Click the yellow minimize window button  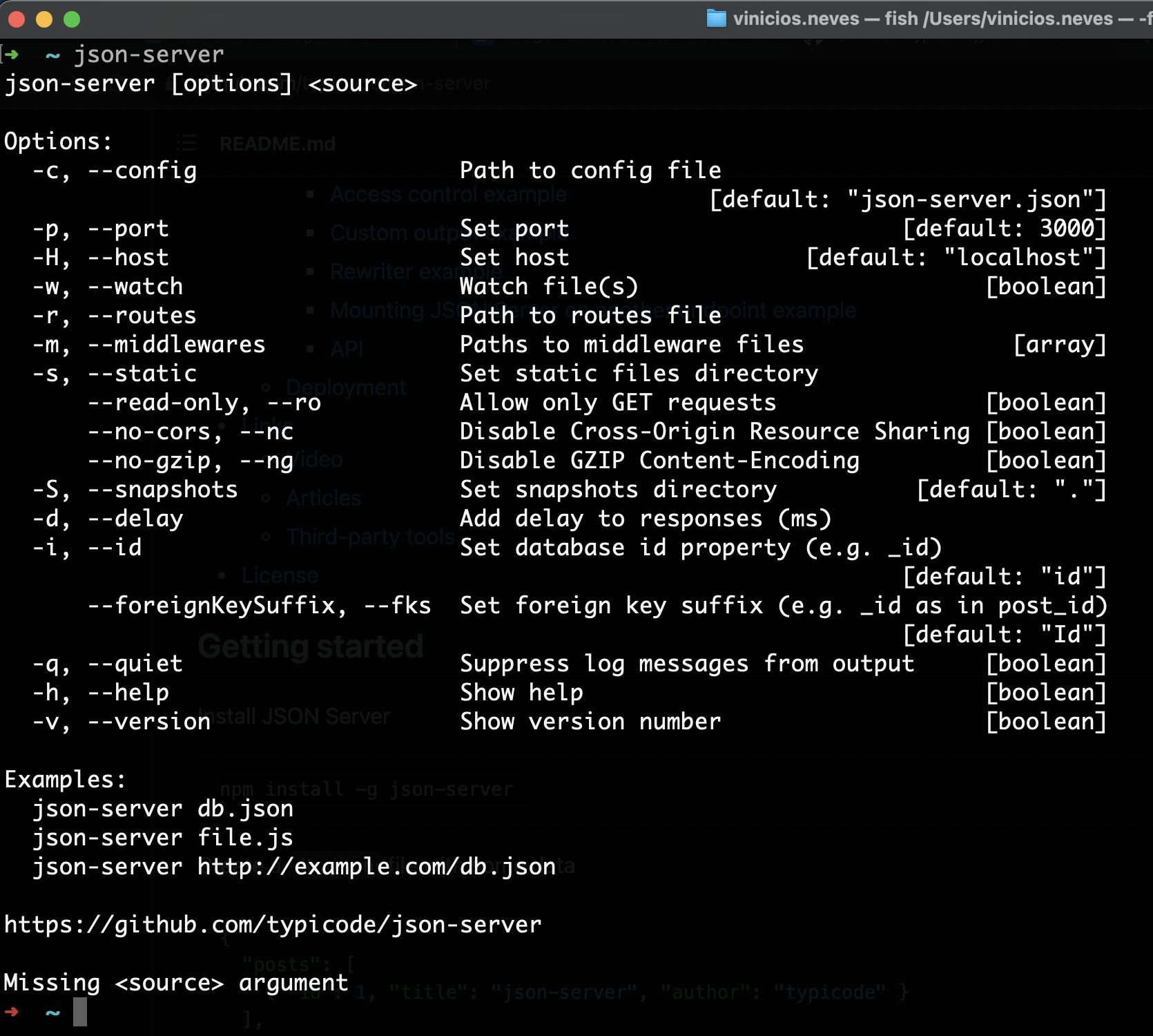[x=44, y=19]
